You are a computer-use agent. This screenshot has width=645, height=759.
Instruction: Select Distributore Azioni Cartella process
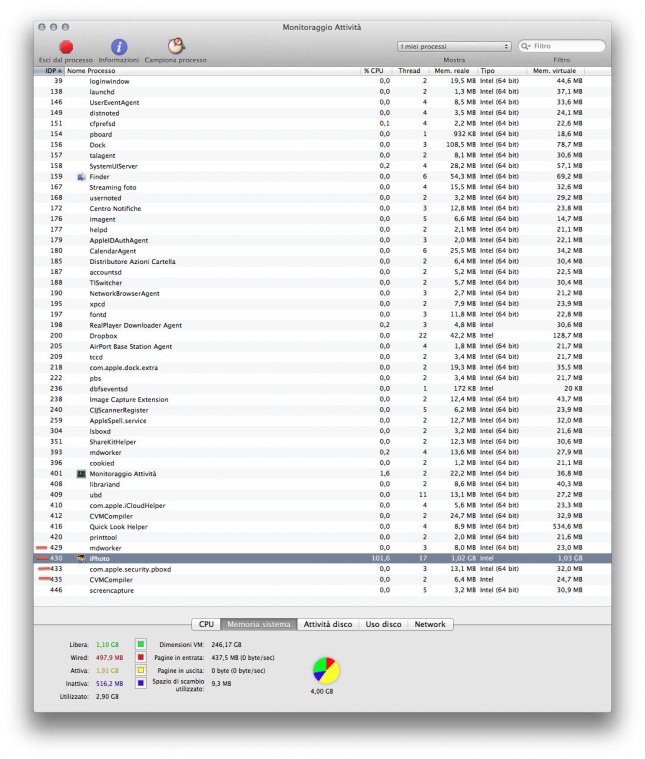[x=322, y=261]
